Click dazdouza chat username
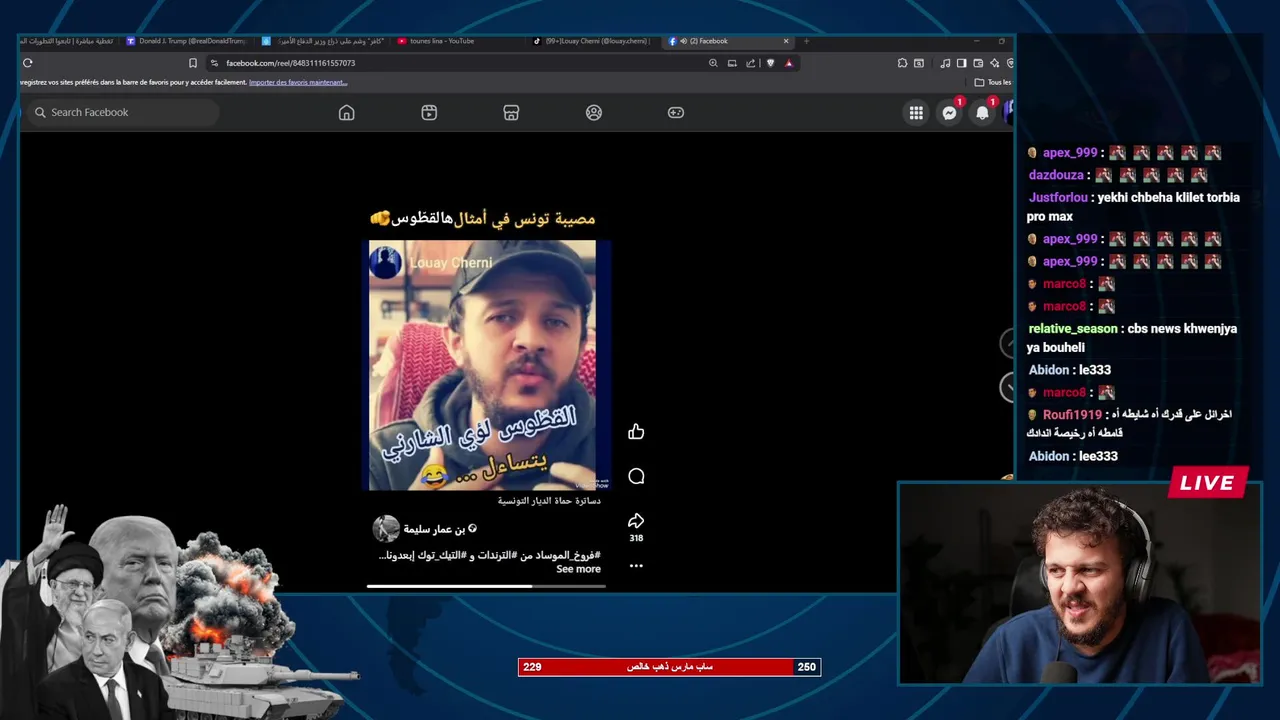 tap(1056, 175)
